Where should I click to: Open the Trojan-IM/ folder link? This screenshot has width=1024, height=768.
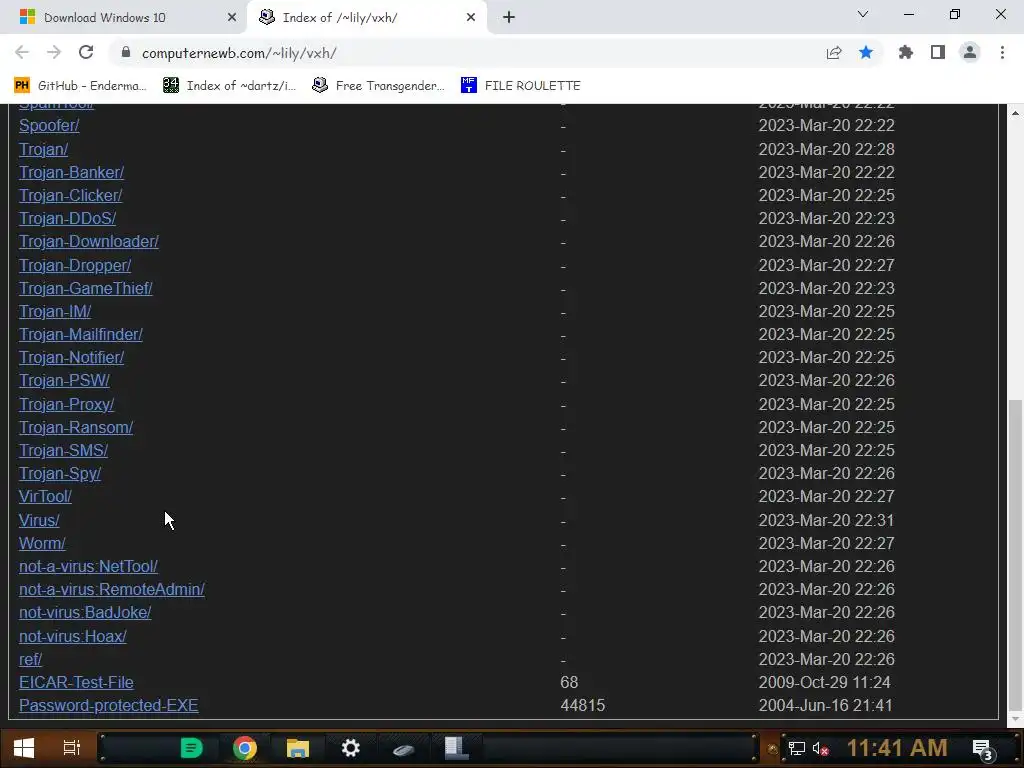(x=55, y=312)
